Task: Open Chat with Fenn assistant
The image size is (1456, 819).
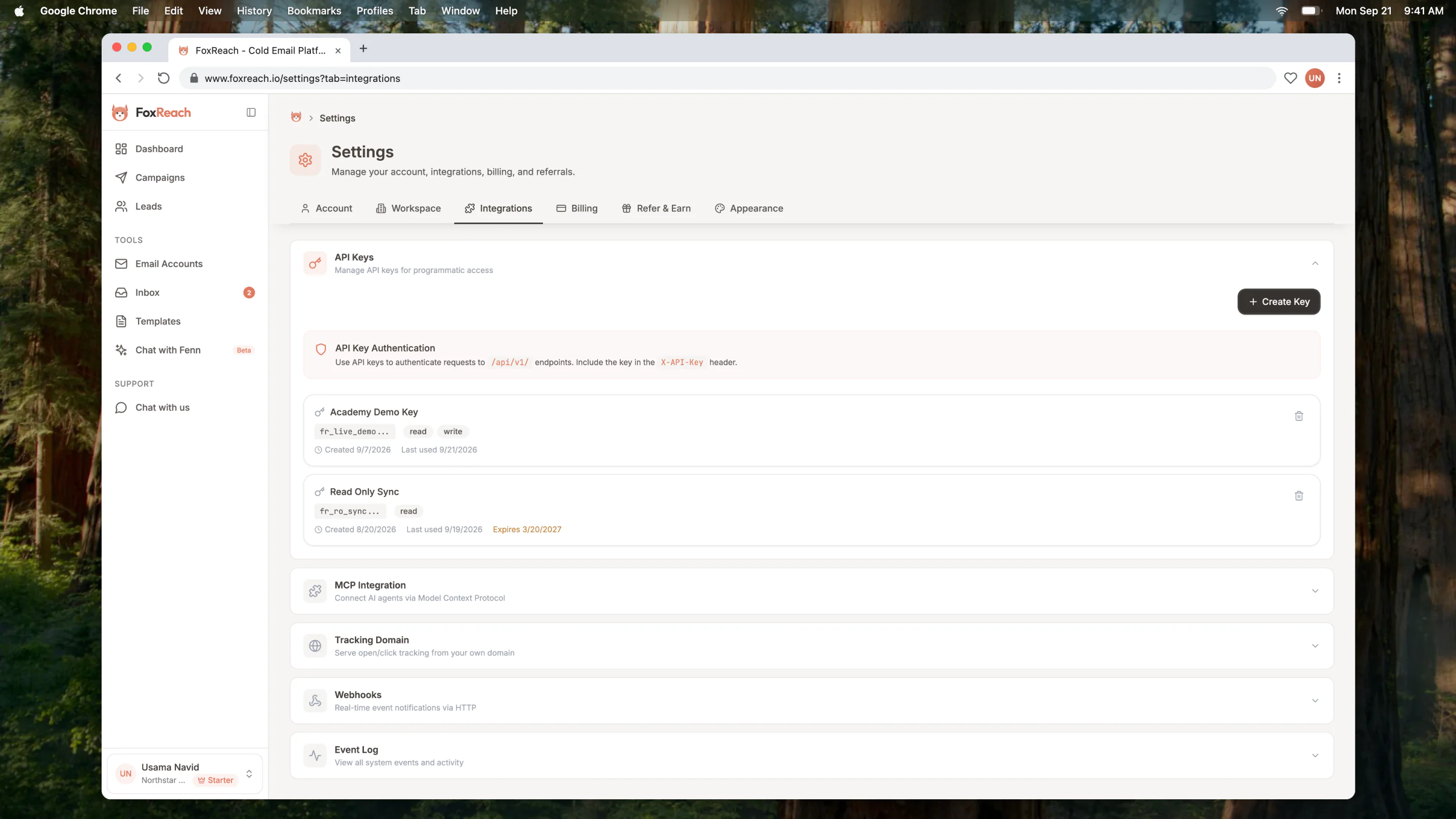Action: click(185, 350)
